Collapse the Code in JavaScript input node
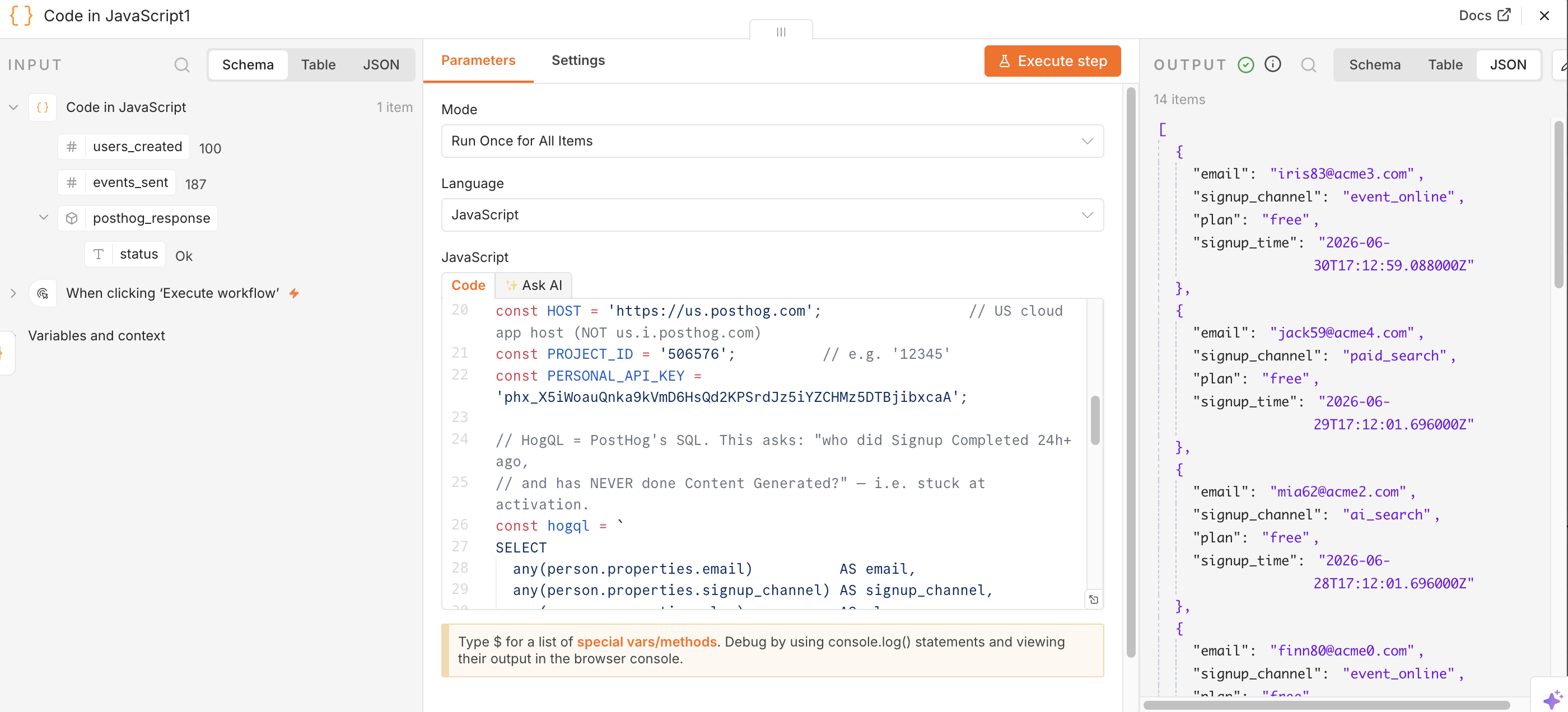The height and width of the screenshot is (712, 1568). click(13, 107)
